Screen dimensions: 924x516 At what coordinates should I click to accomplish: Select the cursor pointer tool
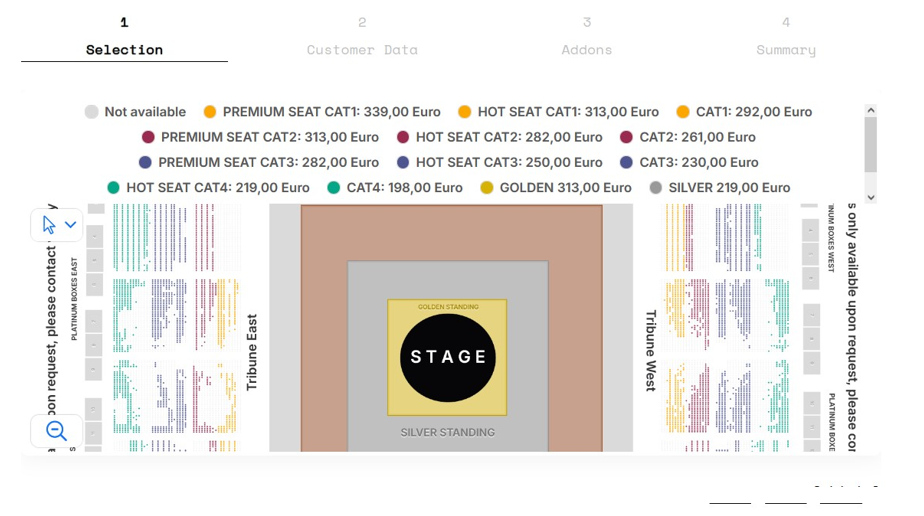tap(49, 224)
